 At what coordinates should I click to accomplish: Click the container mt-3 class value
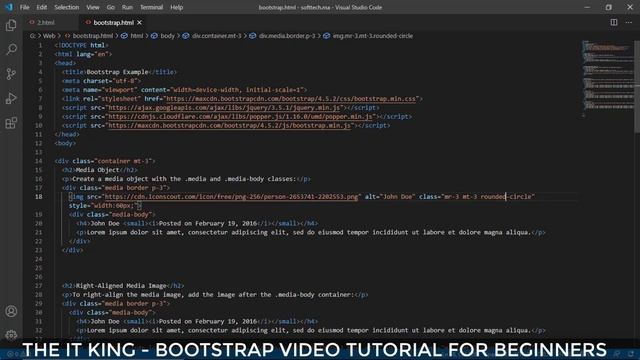point(123,161)
